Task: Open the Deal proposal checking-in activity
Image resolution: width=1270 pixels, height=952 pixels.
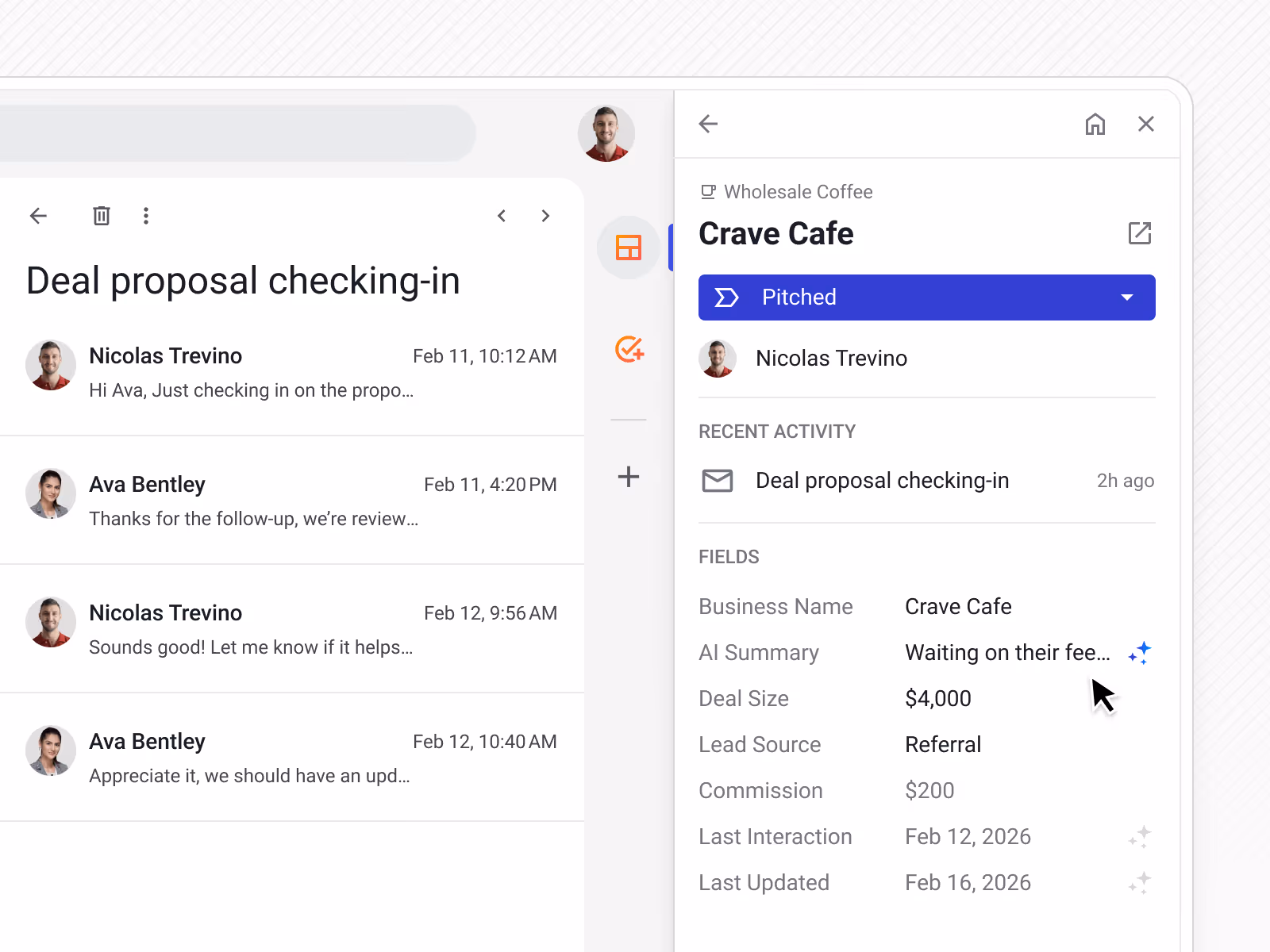Action: [882, 480]
